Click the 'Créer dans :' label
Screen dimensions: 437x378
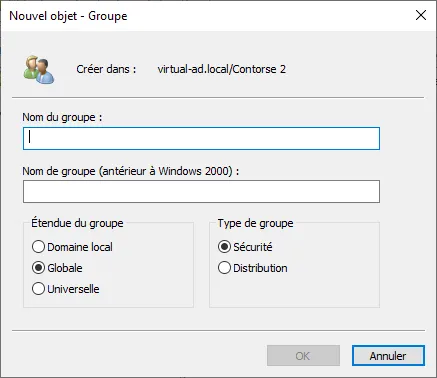[x=106, y=69]
